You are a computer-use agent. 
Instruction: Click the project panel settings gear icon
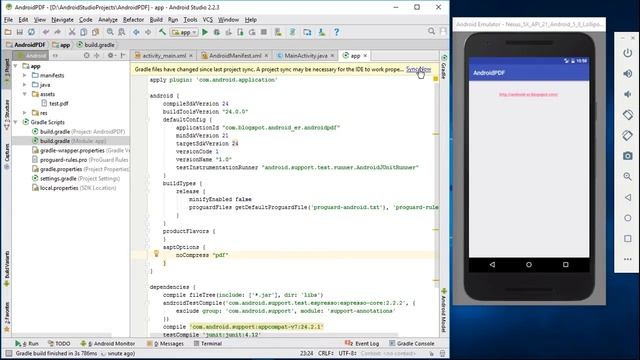point(111,56)
